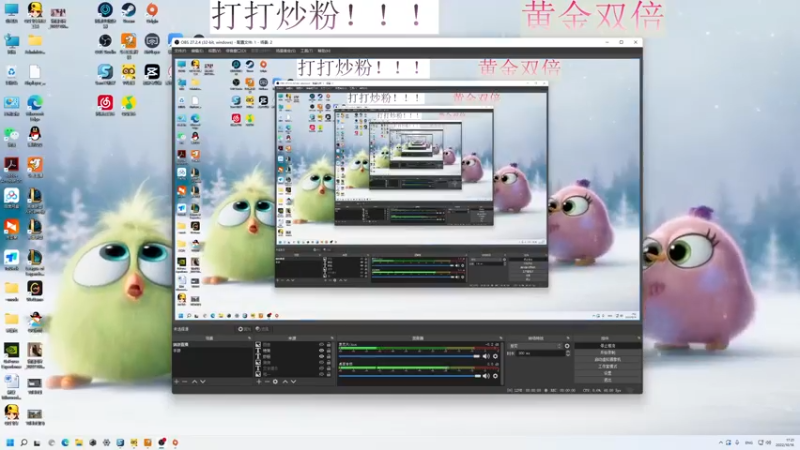800x450 pixels.
Task: Click the transition duration input field
Action: tap(541, 353)
